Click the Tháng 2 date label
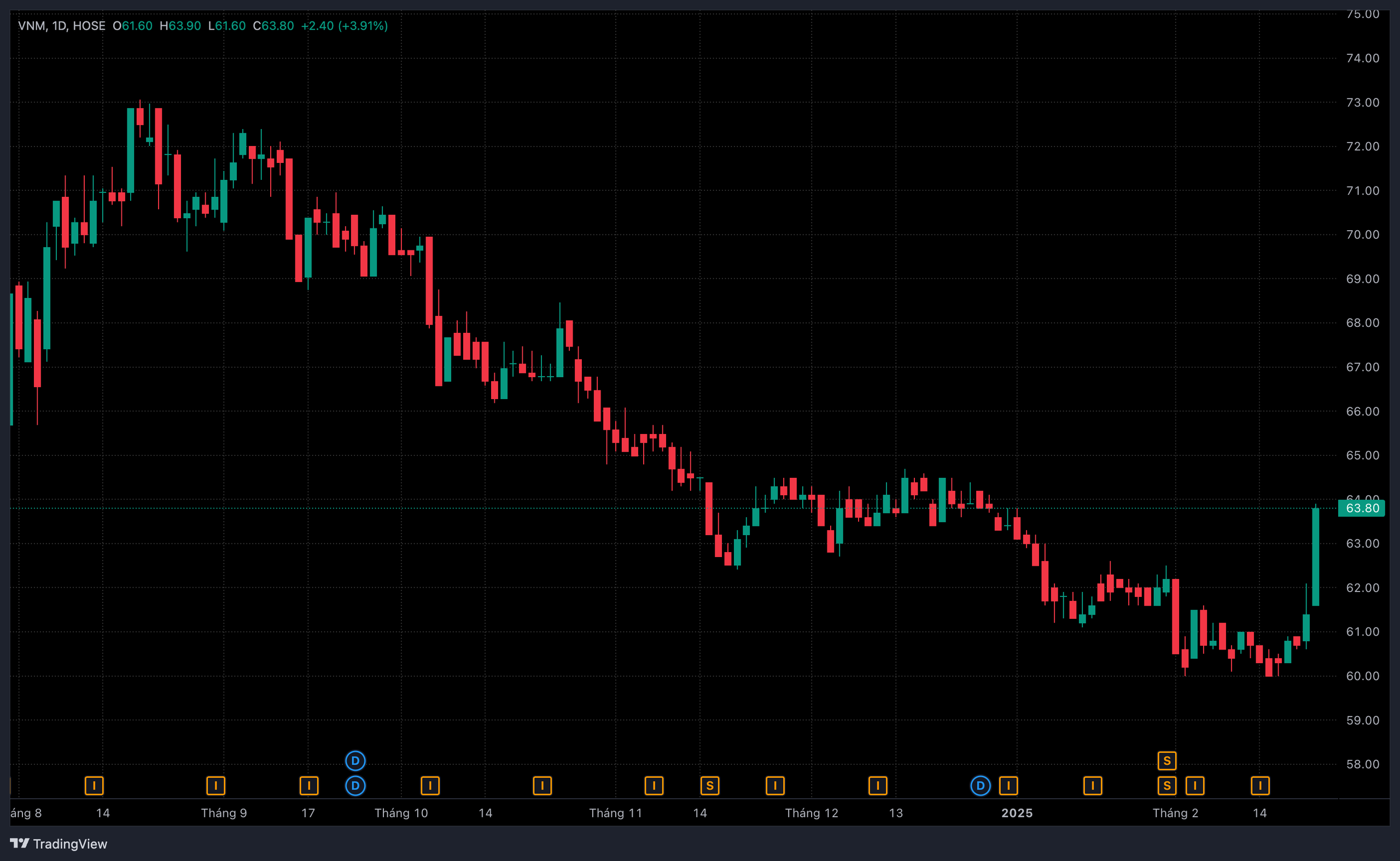Image resolution: width=1400 pixels, height=861 pixels. pos(1176,813)
